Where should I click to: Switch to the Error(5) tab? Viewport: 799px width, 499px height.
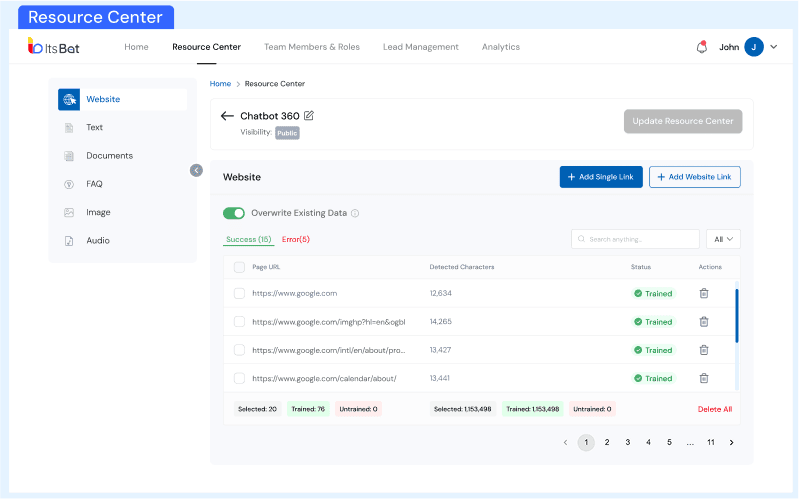click(296, 239)
